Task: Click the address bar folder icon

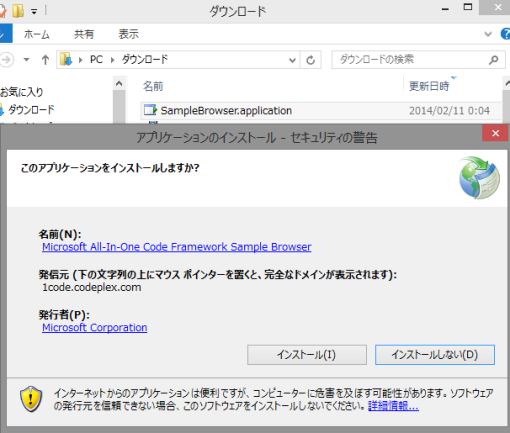Action: click(66, 60)
